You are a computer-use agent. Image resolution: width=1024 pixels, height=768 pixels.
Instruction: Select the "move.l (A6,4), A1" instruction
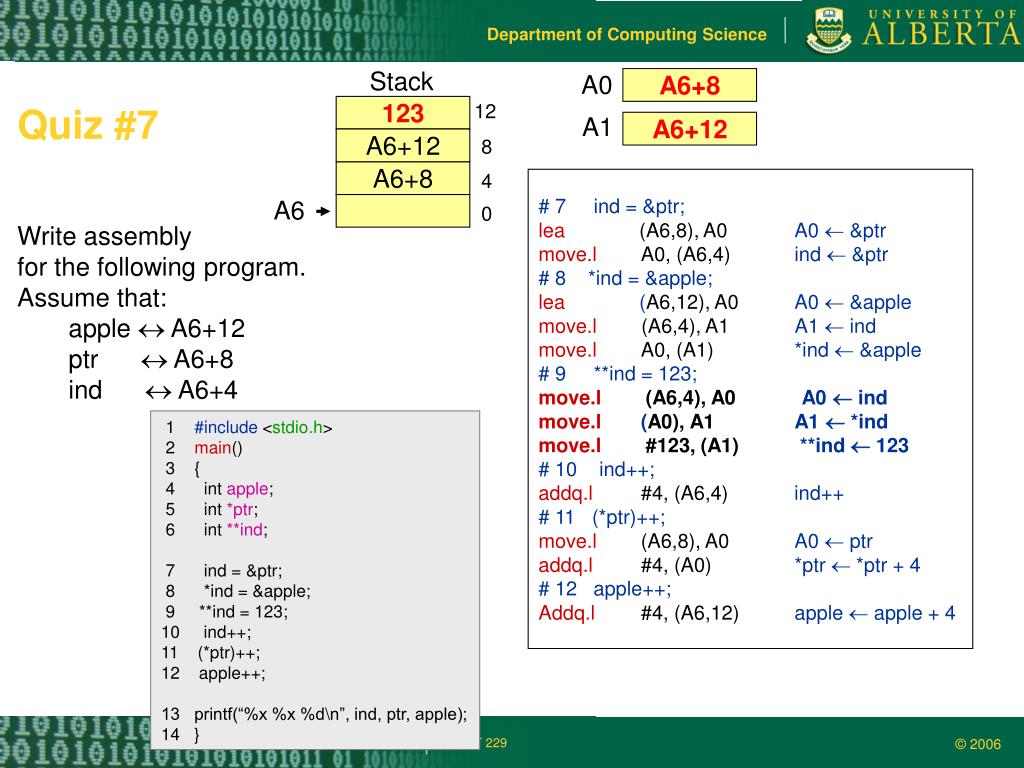pos(633,326)
